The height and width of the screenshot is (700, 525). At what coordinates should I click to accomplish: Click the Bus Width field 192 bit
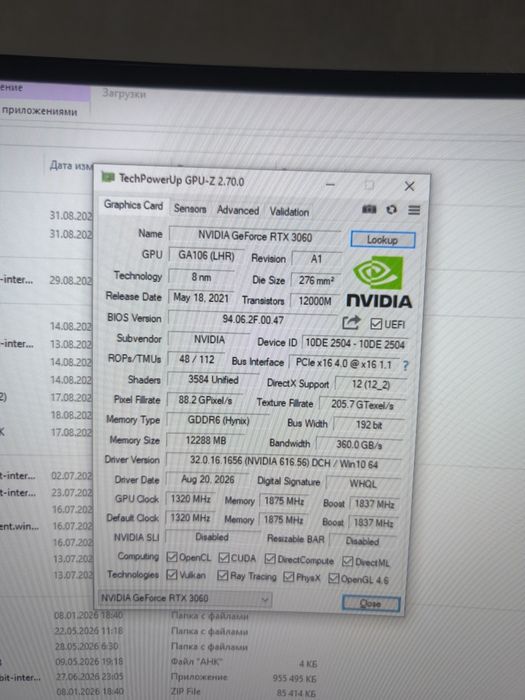pos(368,425)
